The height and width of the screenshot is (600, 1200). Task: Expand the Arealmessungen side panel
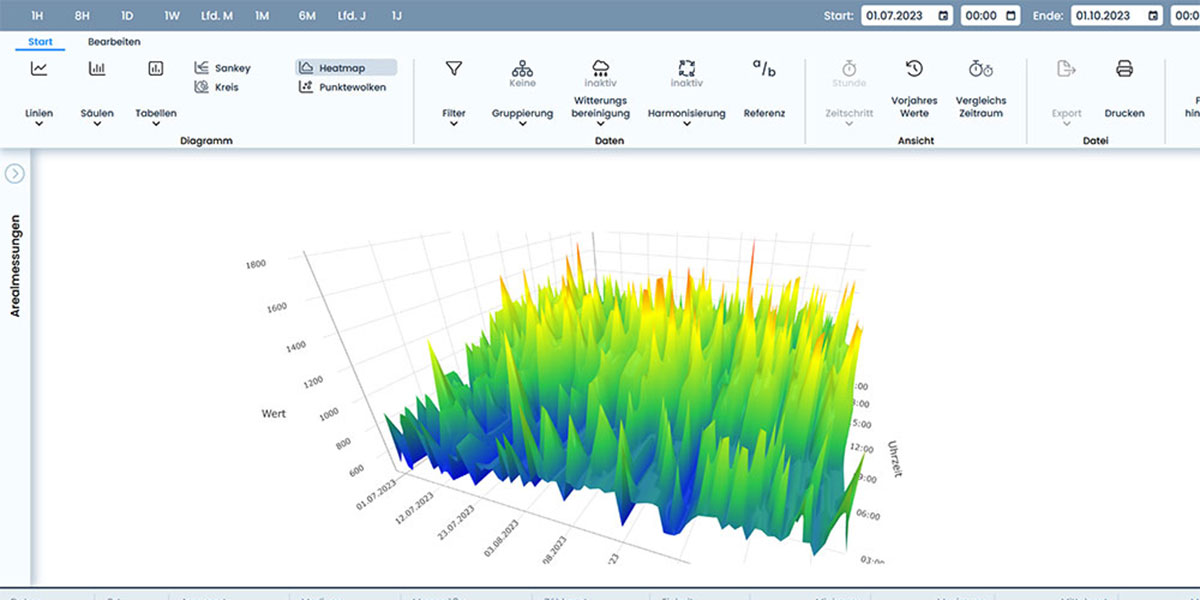pyautogui.click(x=14, y=174)
